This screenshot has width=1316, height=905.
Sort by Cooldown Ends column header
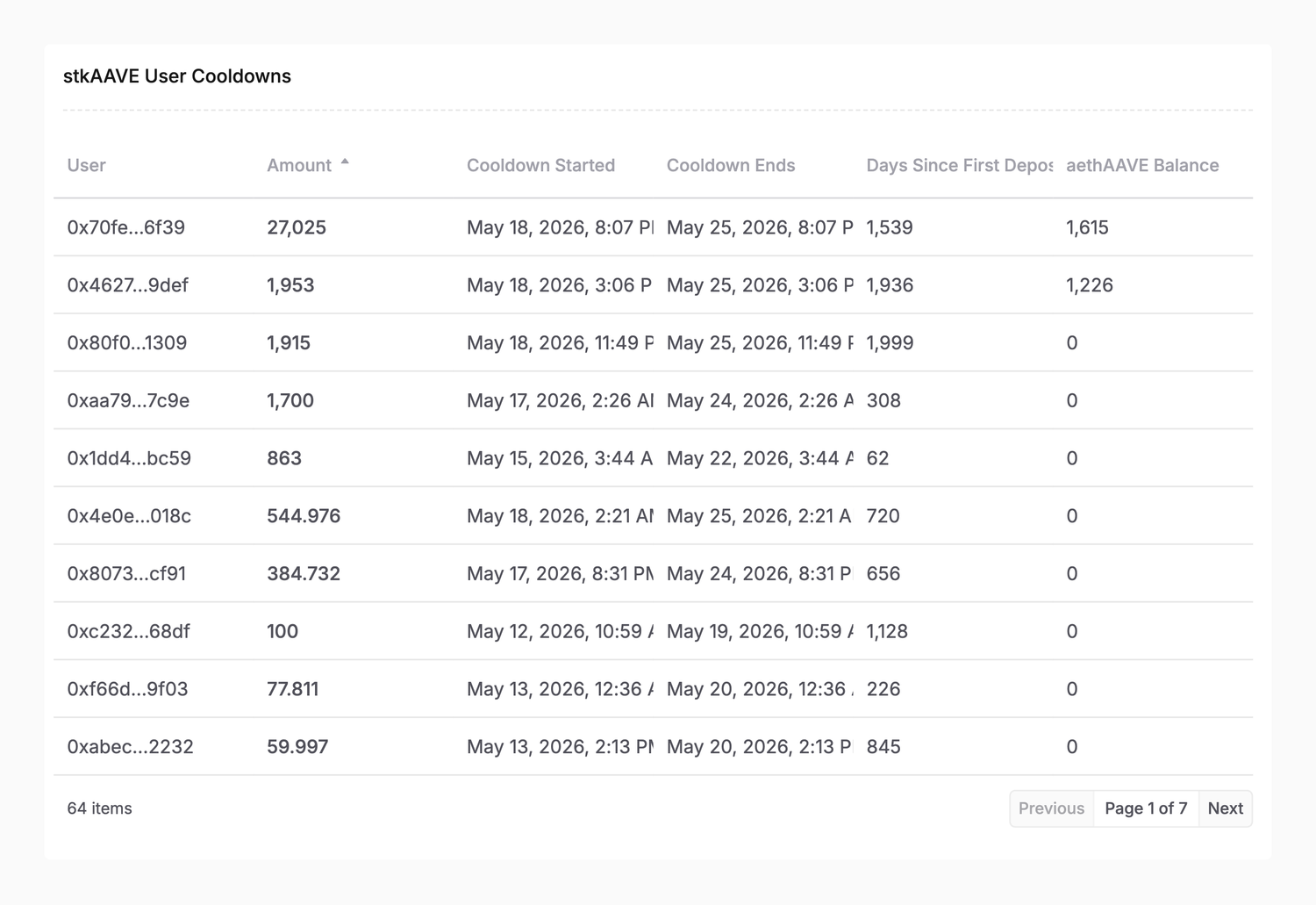[x=731, y=165]
